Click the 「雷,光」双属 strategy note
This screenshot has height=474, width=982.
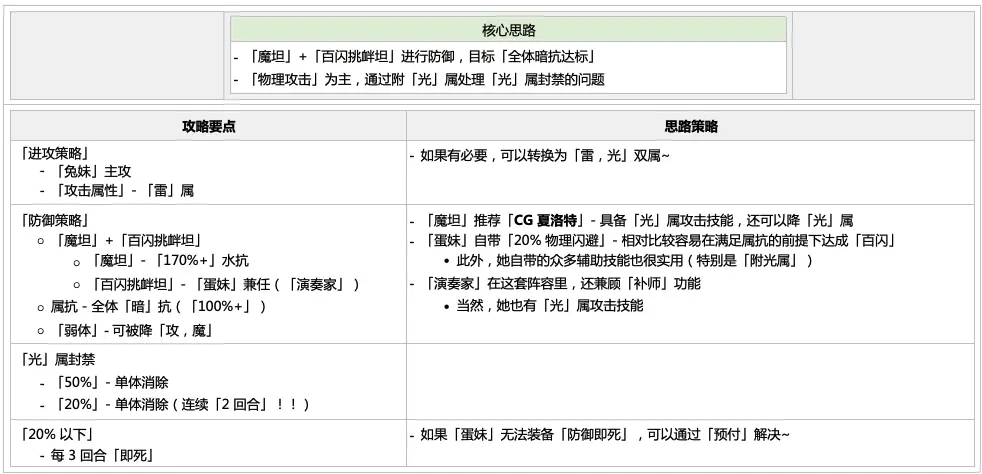pyautogui.click(x=540, y=155)
